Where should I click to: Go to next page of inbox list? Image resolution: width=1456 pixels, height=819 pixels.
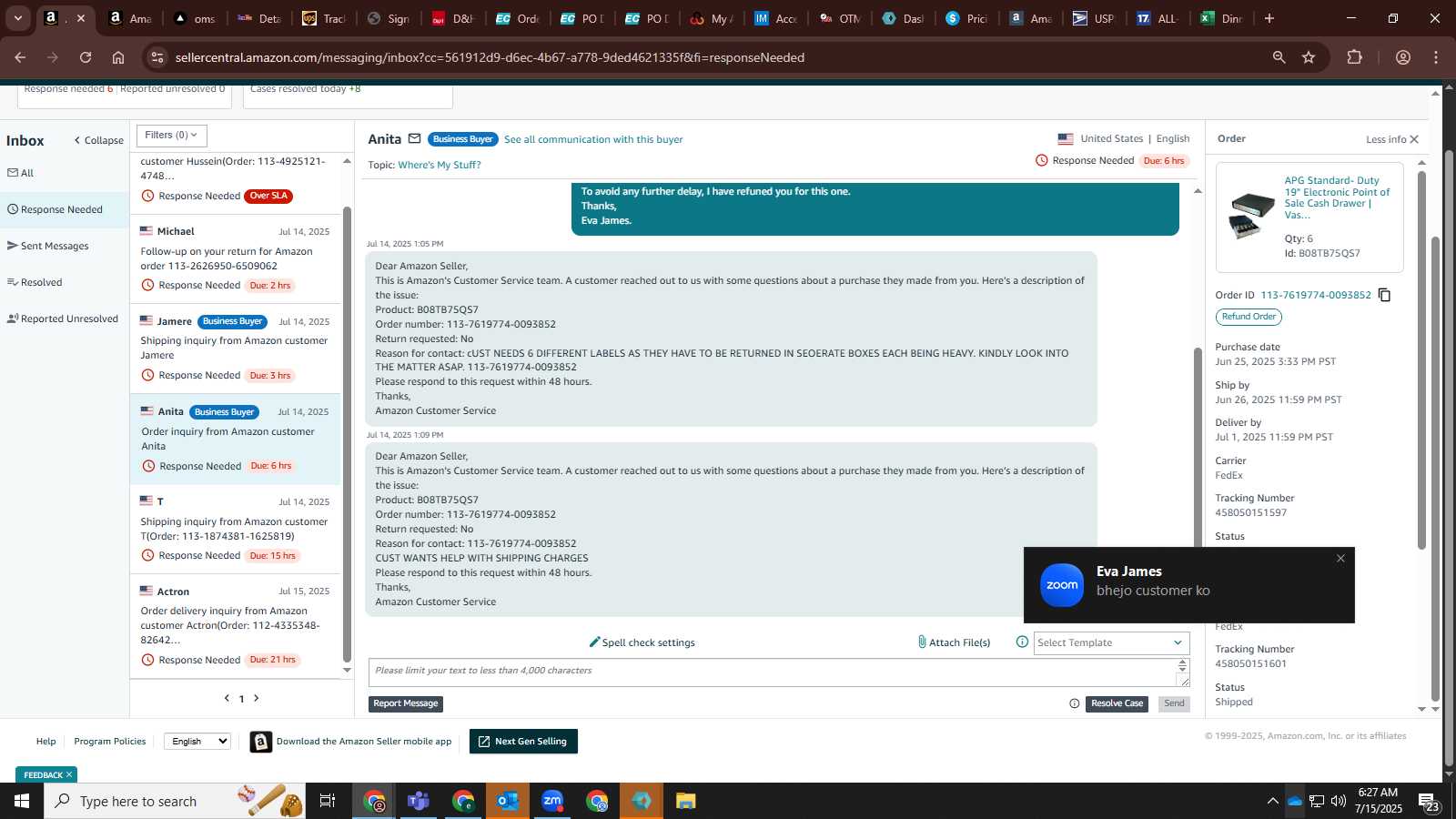[257, 698]
